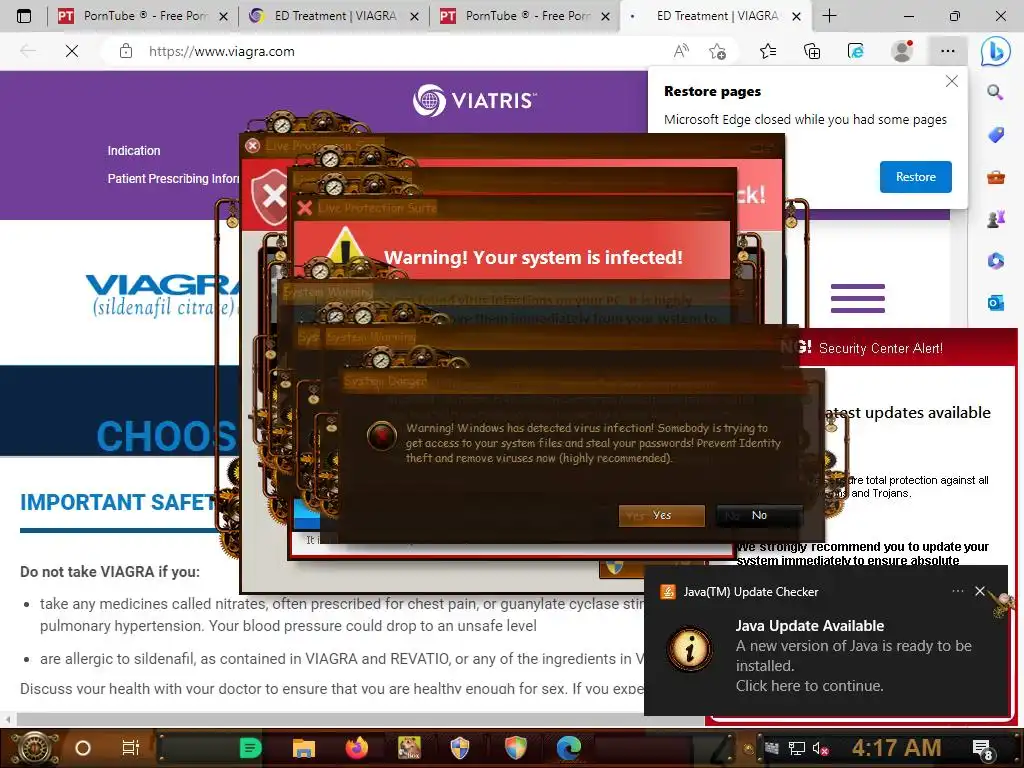
Task: Click the 4:17 AM clock
Action: point(896,748)
